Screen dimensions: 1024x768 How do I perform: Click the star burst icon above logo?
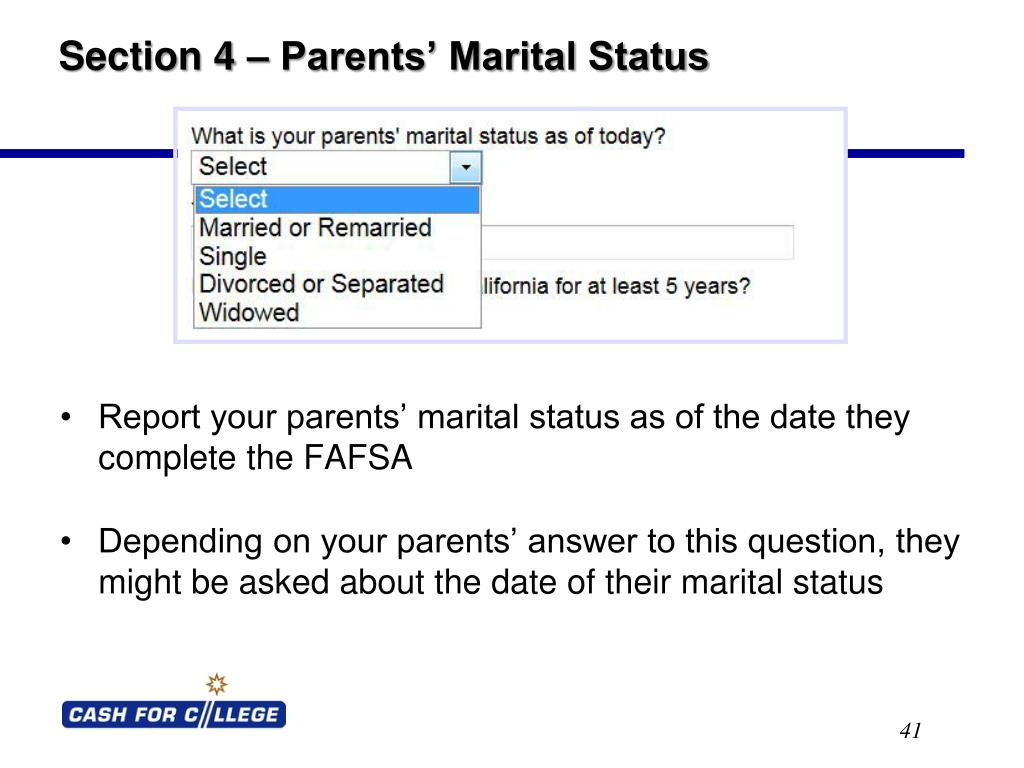217,684
